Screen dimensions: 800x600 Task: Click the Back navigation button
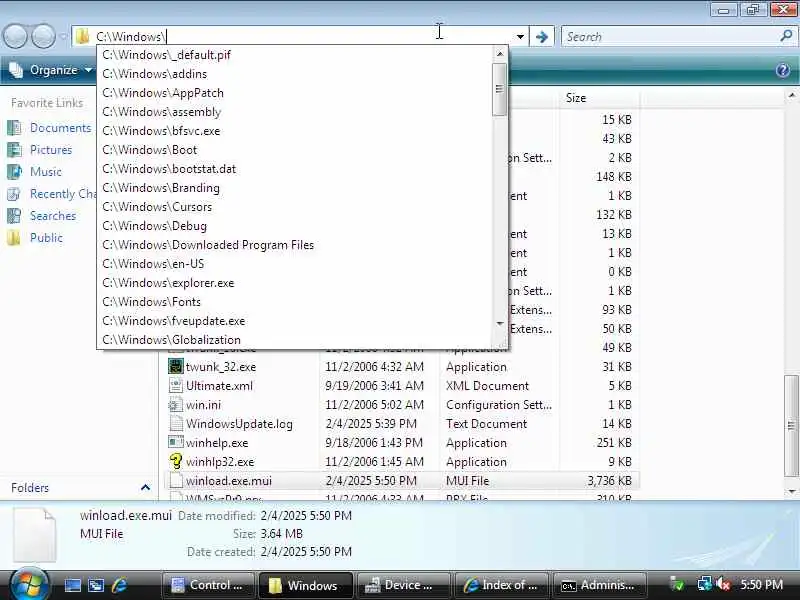click(16, 36)
